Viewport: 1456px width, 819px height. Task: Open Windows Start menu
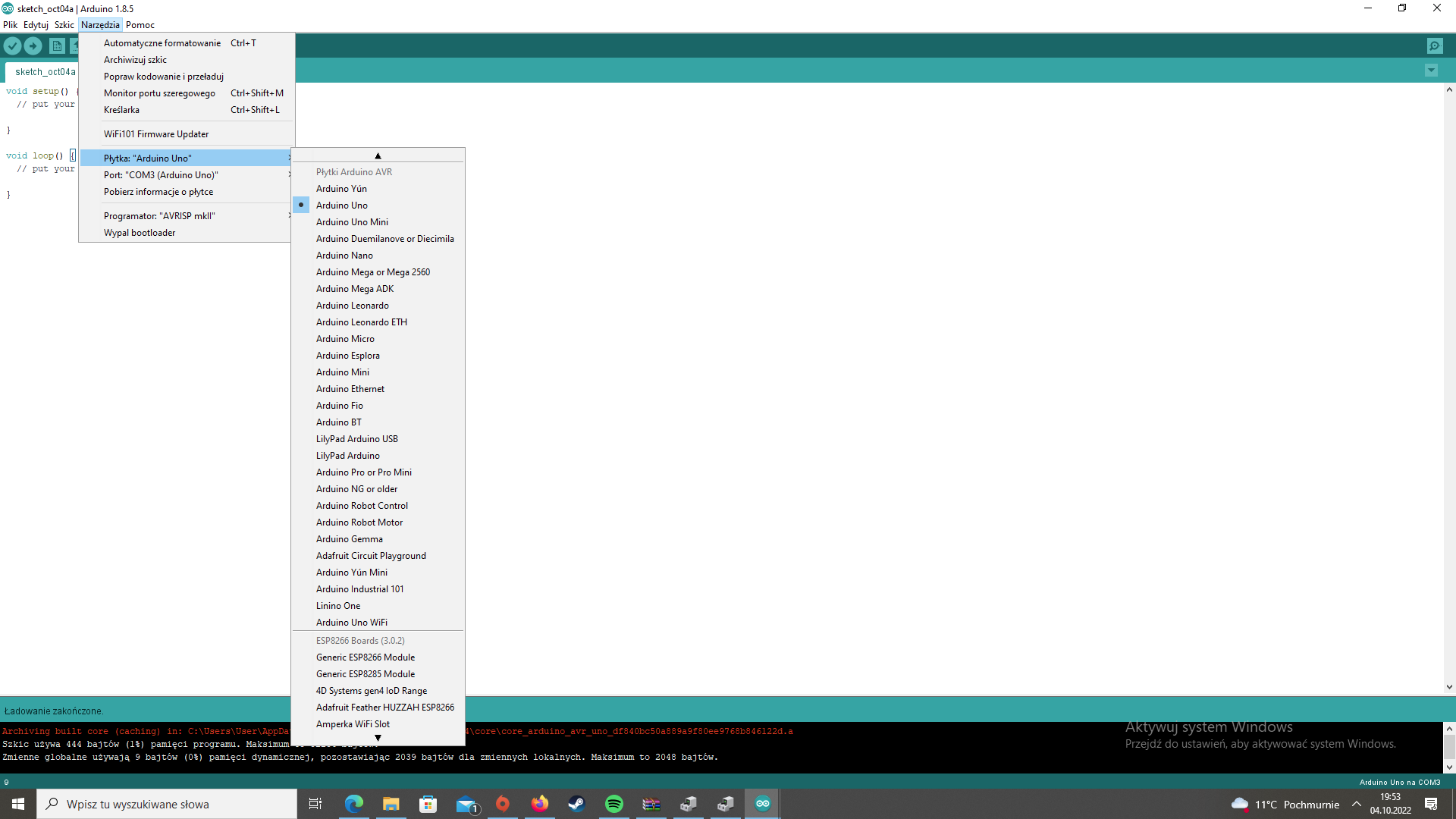coord(18,804)
